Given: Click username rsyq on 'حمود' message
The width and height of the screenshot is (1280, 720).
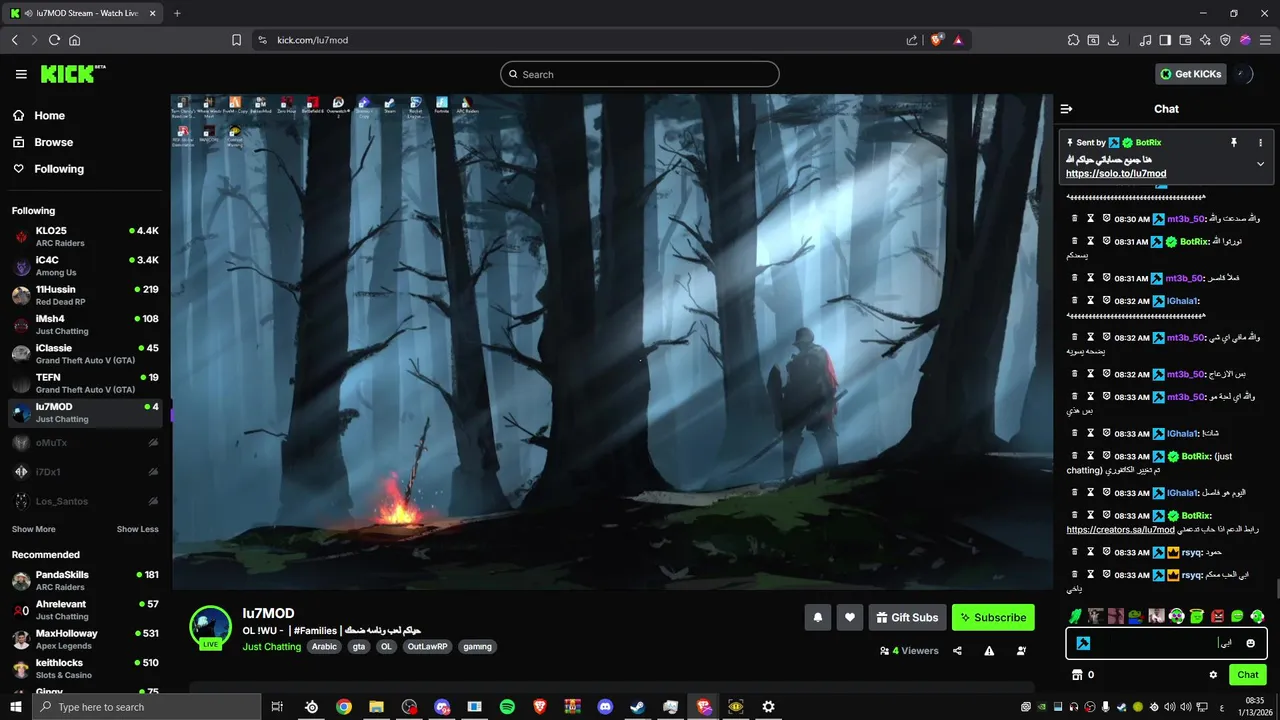Looking at the screenshot, I should [x=1192, y=552].
